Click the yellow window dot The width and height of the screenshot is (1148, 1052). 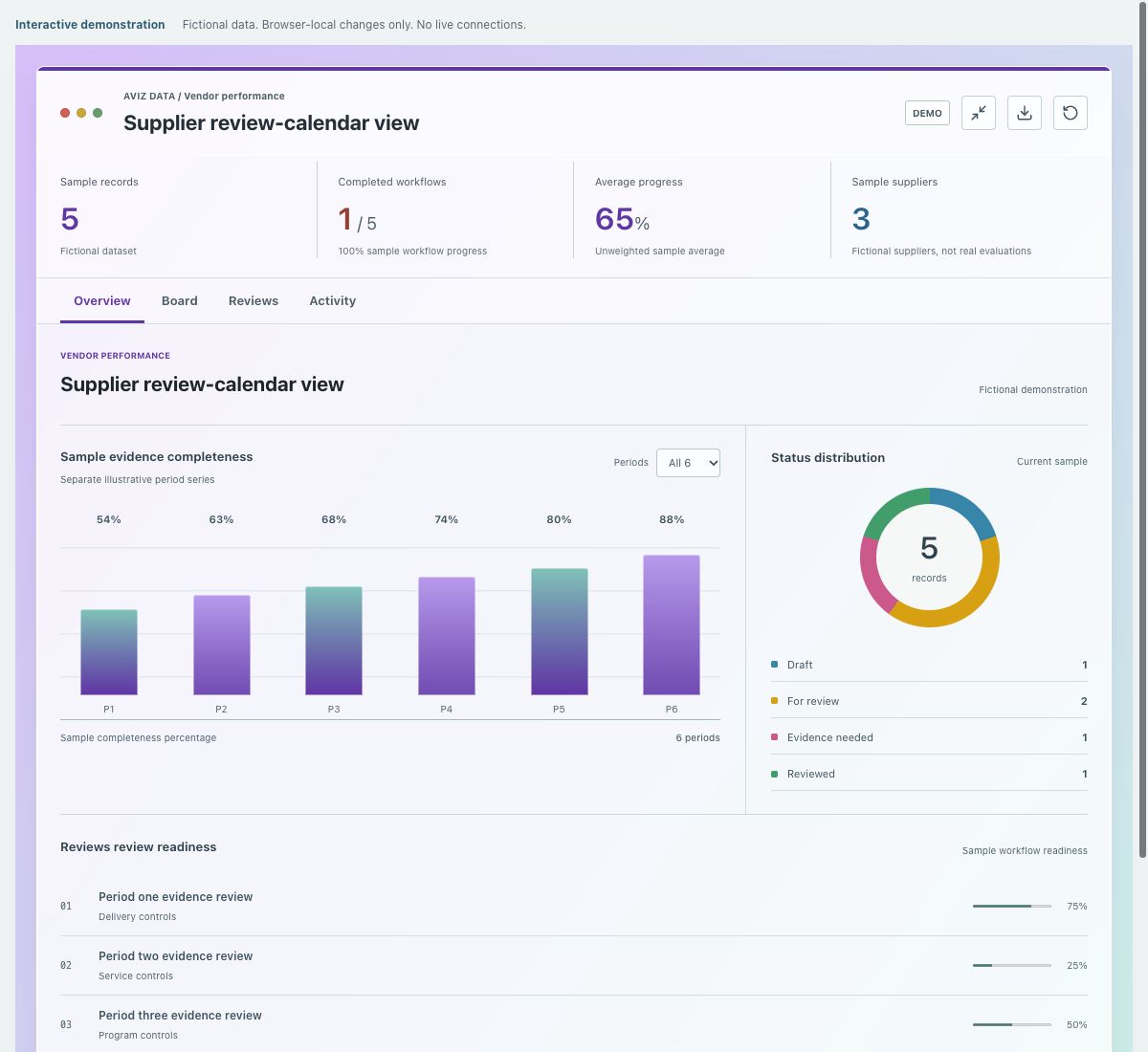(x=81, y=113)
